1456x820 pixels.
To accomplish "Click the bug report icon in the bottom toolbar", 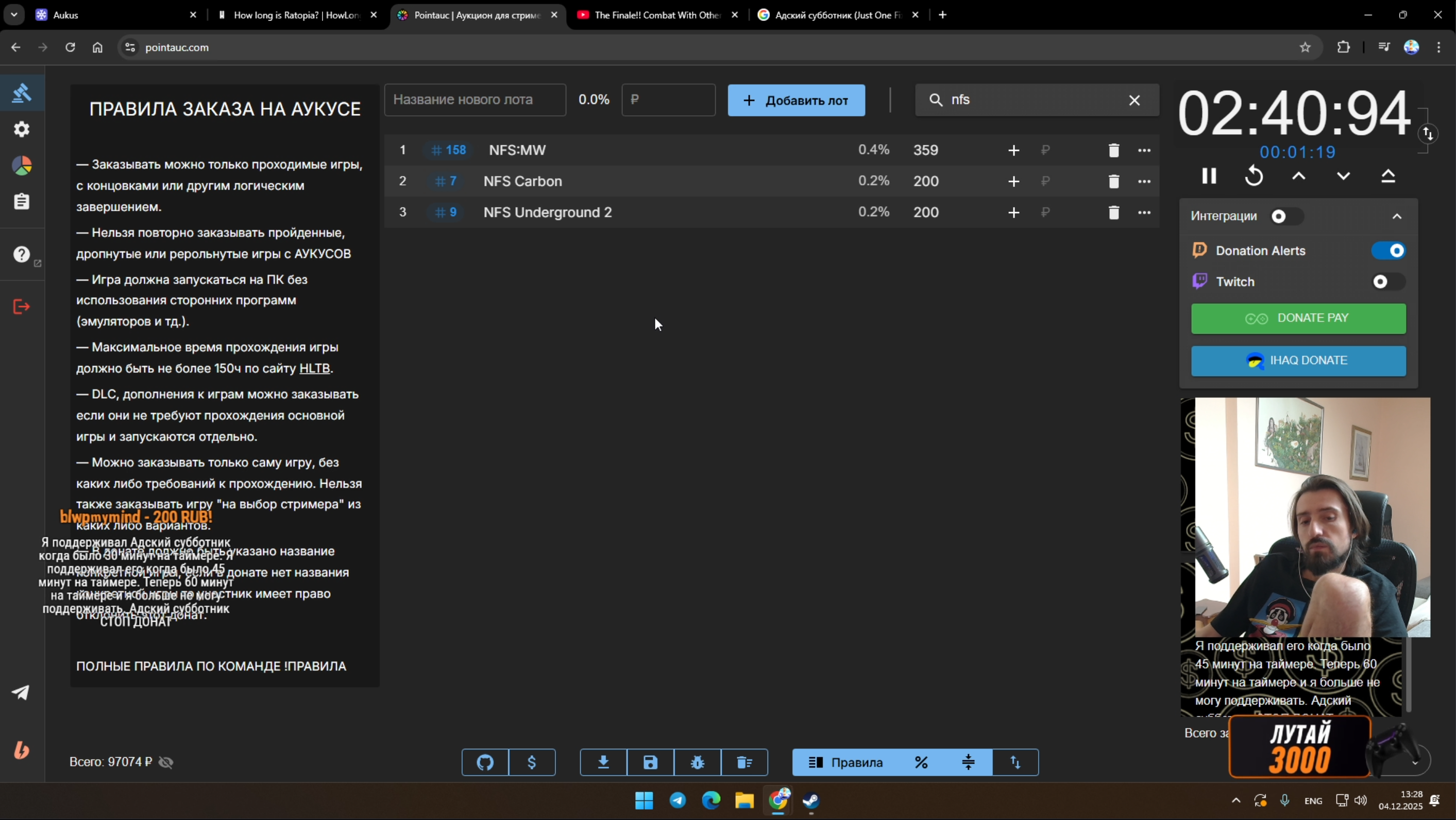I will pyautogui.click(x=698, y=762).
